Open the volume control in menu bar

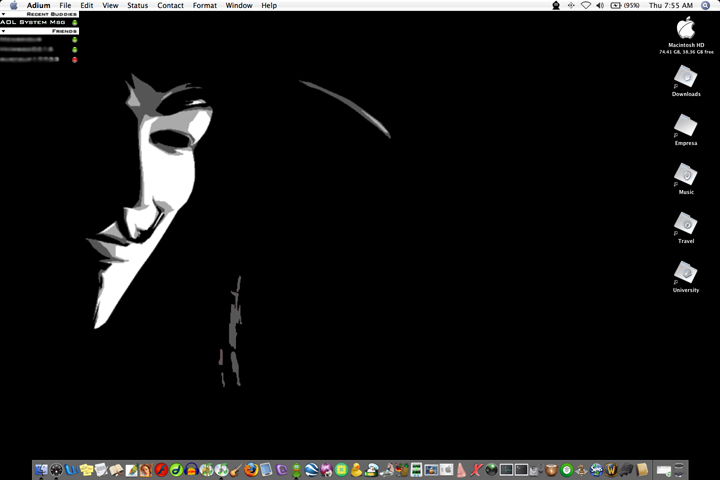600,6
